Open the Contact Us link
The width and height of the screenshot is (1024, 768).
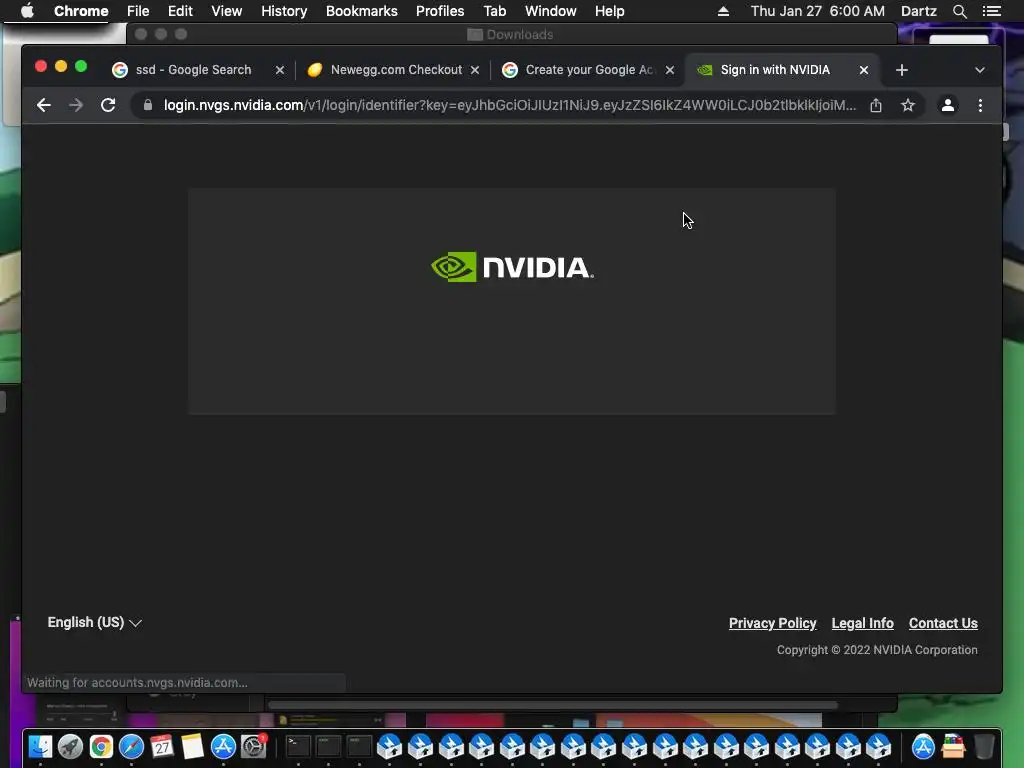pos(943,623)
